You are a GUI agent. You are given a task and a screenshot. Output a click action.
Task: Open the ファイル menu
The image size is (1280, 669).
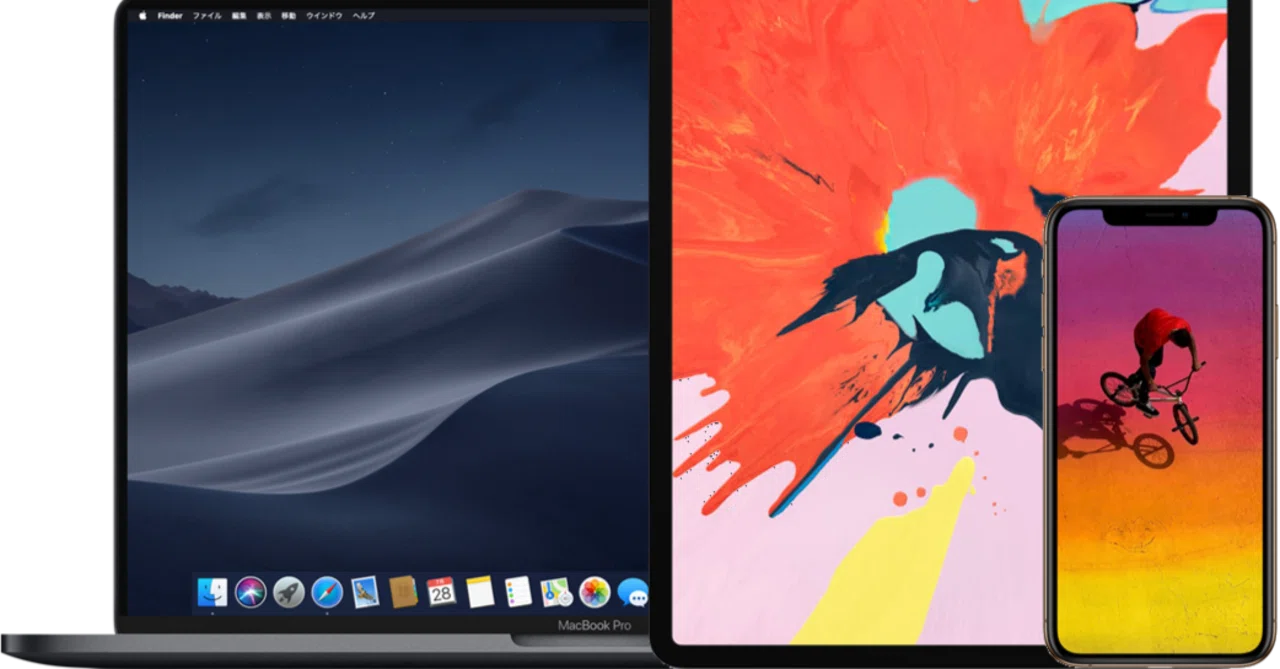click(207, 16)
